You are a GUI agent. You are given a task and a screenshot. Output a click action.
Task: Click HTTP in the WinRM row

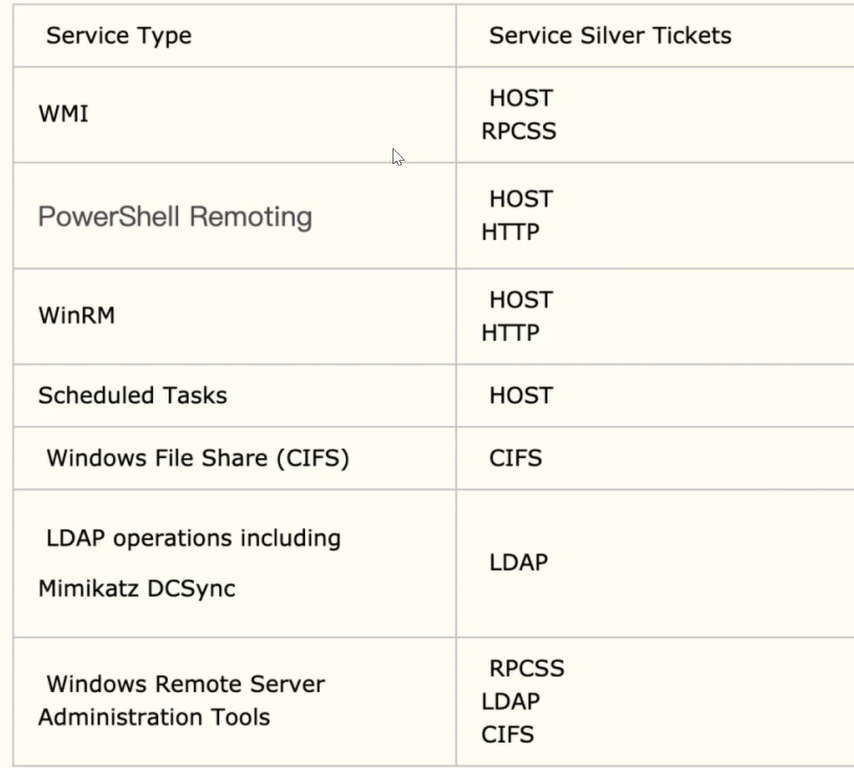pyautogui.click(x=510, y=333)
